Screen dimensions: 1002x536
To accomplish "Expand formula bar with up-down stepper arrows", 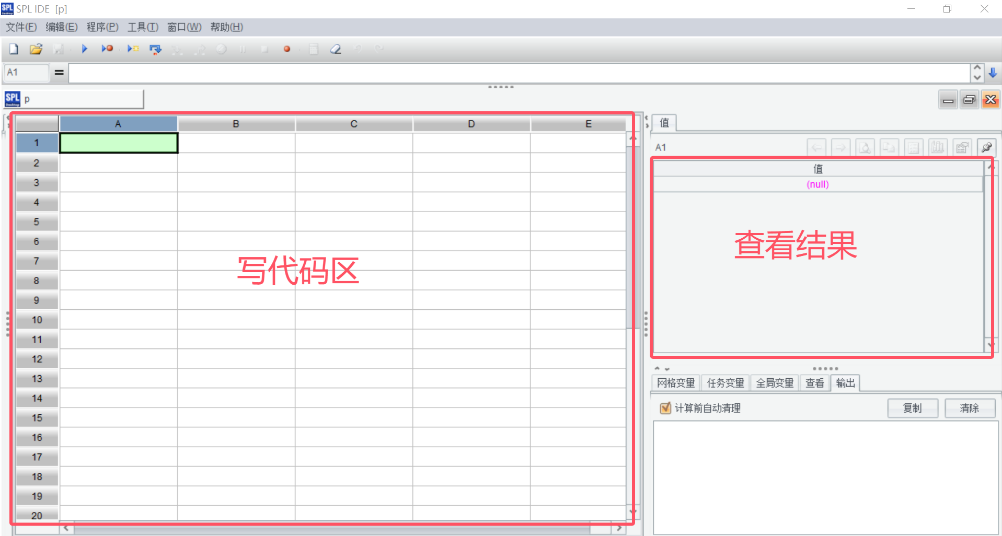I will tap(977, 73).
